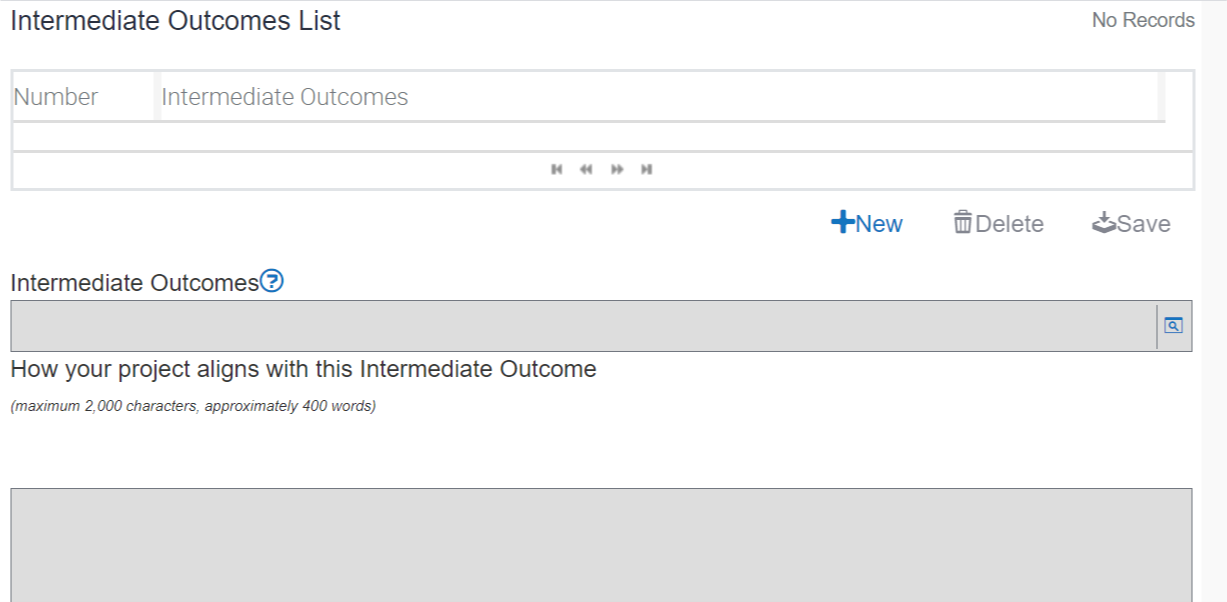Click the 'How your project aligns' label
Screen dimensions: 1227x602
click(x=303, y=369)
